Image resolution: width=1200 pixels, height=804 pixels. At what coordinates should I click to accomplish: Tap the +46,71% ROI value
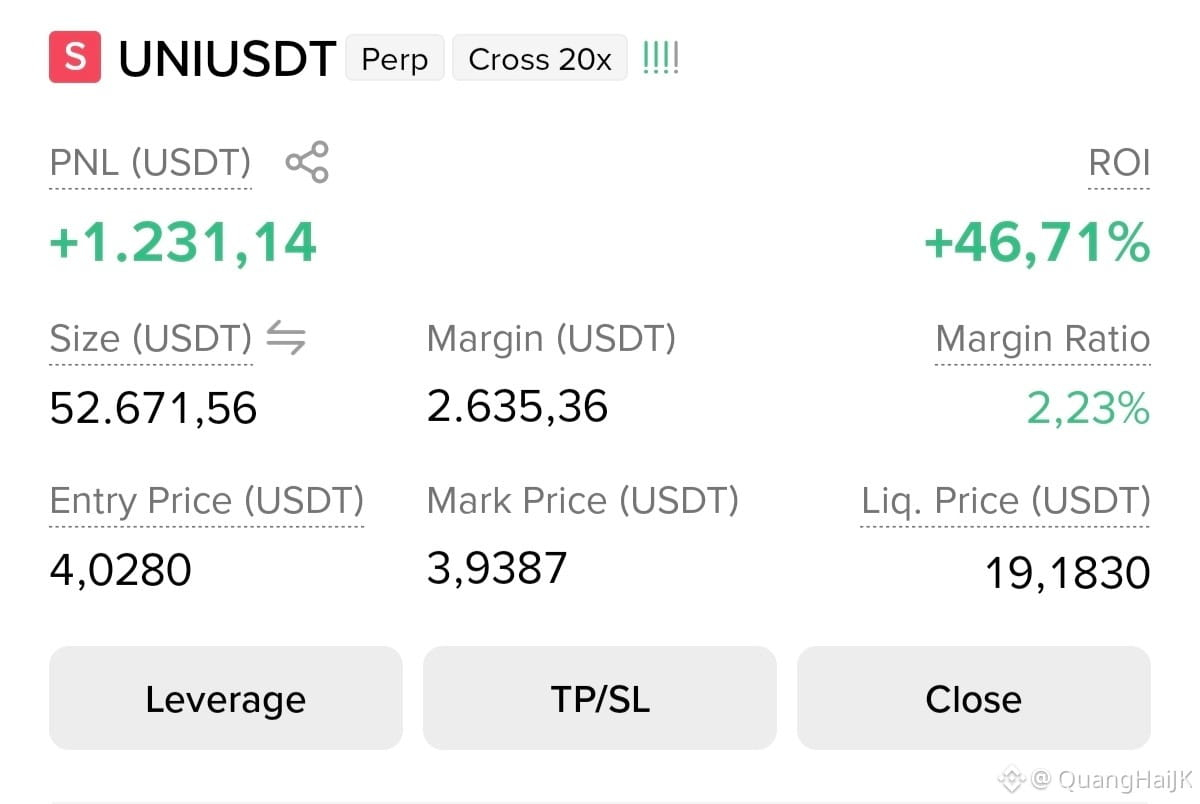coord(1037,243)
